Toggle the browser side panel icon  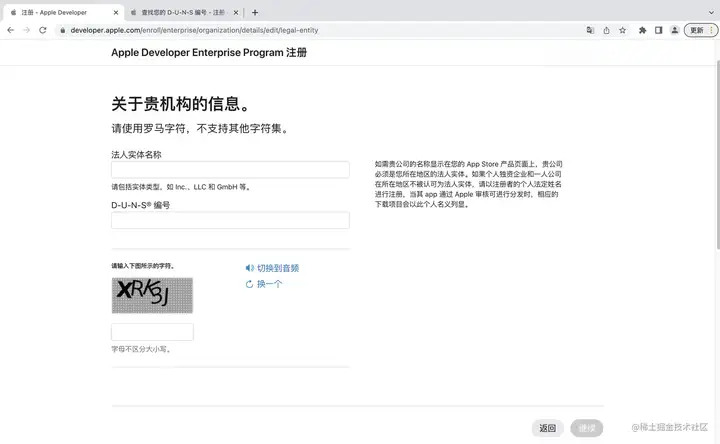pyautogui.click(x=658, y=30)
